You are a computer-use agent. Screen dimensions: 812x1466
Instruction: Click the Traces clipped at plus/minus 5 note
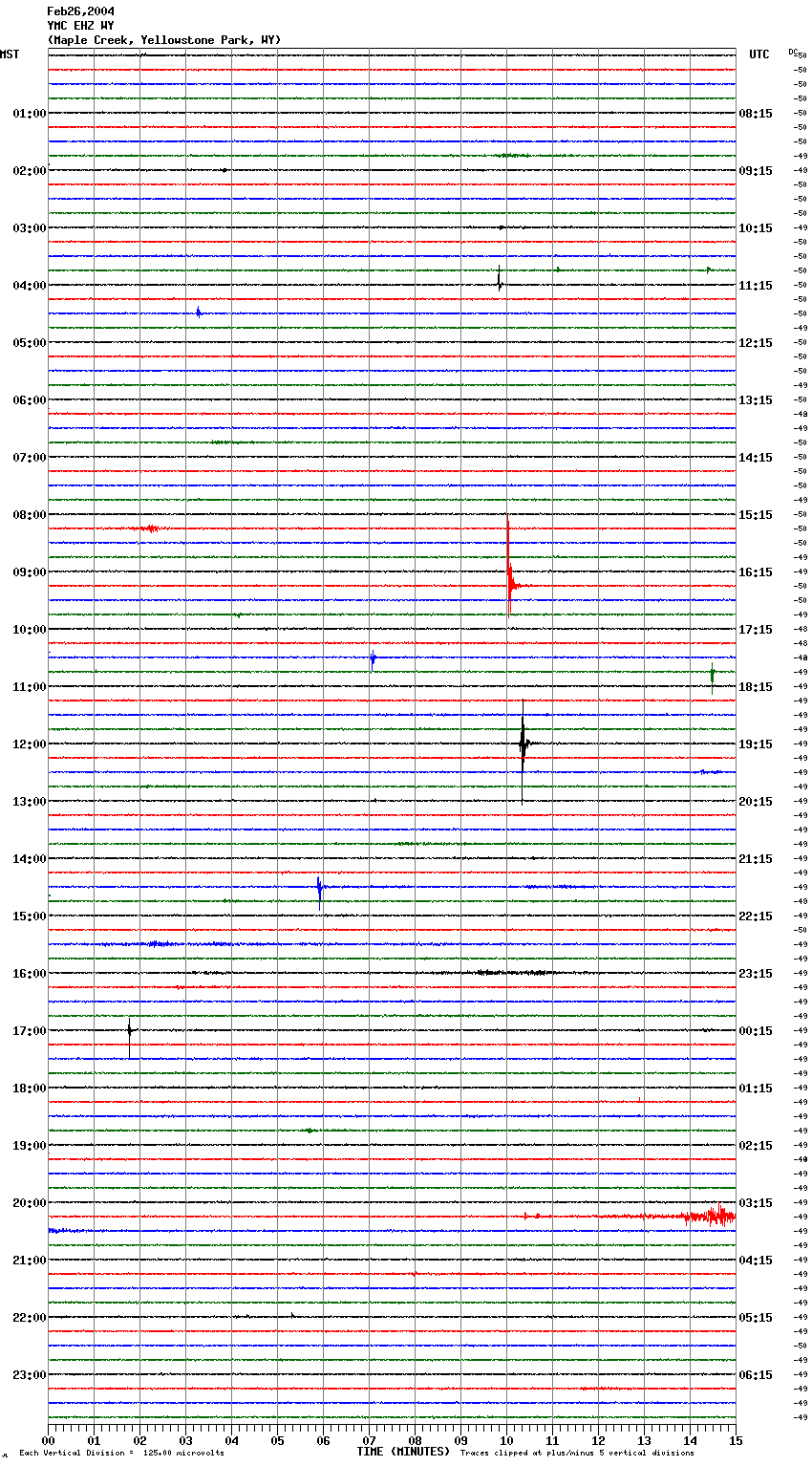(577, 1454)
